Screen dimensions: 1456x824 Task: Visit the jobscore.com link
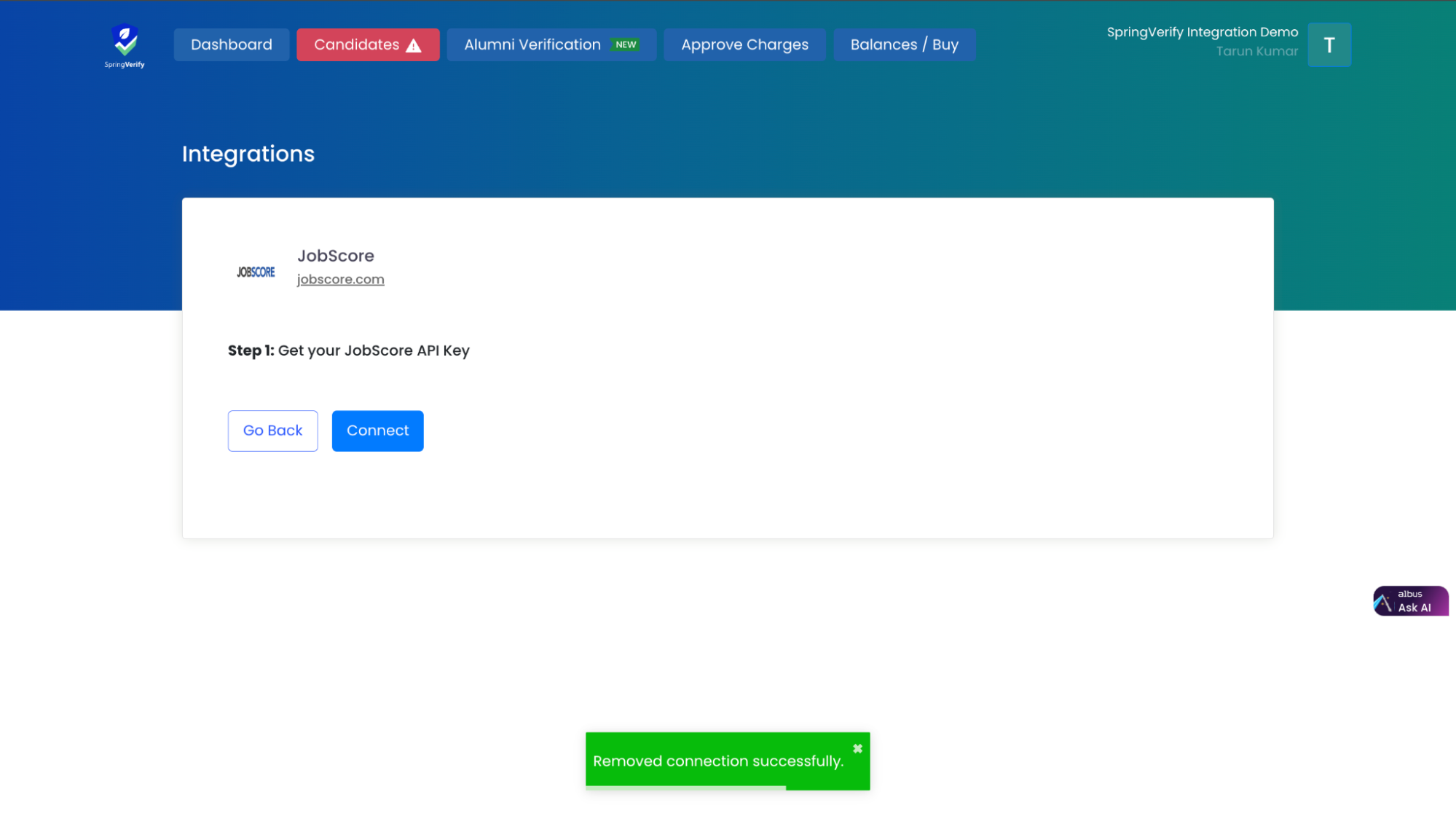340,279
